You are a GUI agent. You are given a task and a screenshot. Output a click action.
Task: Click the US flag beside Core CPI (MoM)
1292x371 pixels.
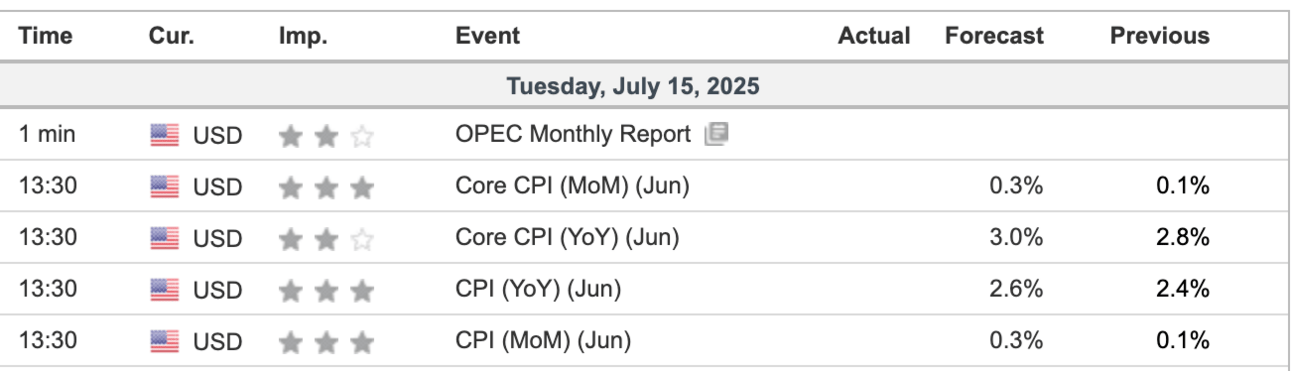165,186
